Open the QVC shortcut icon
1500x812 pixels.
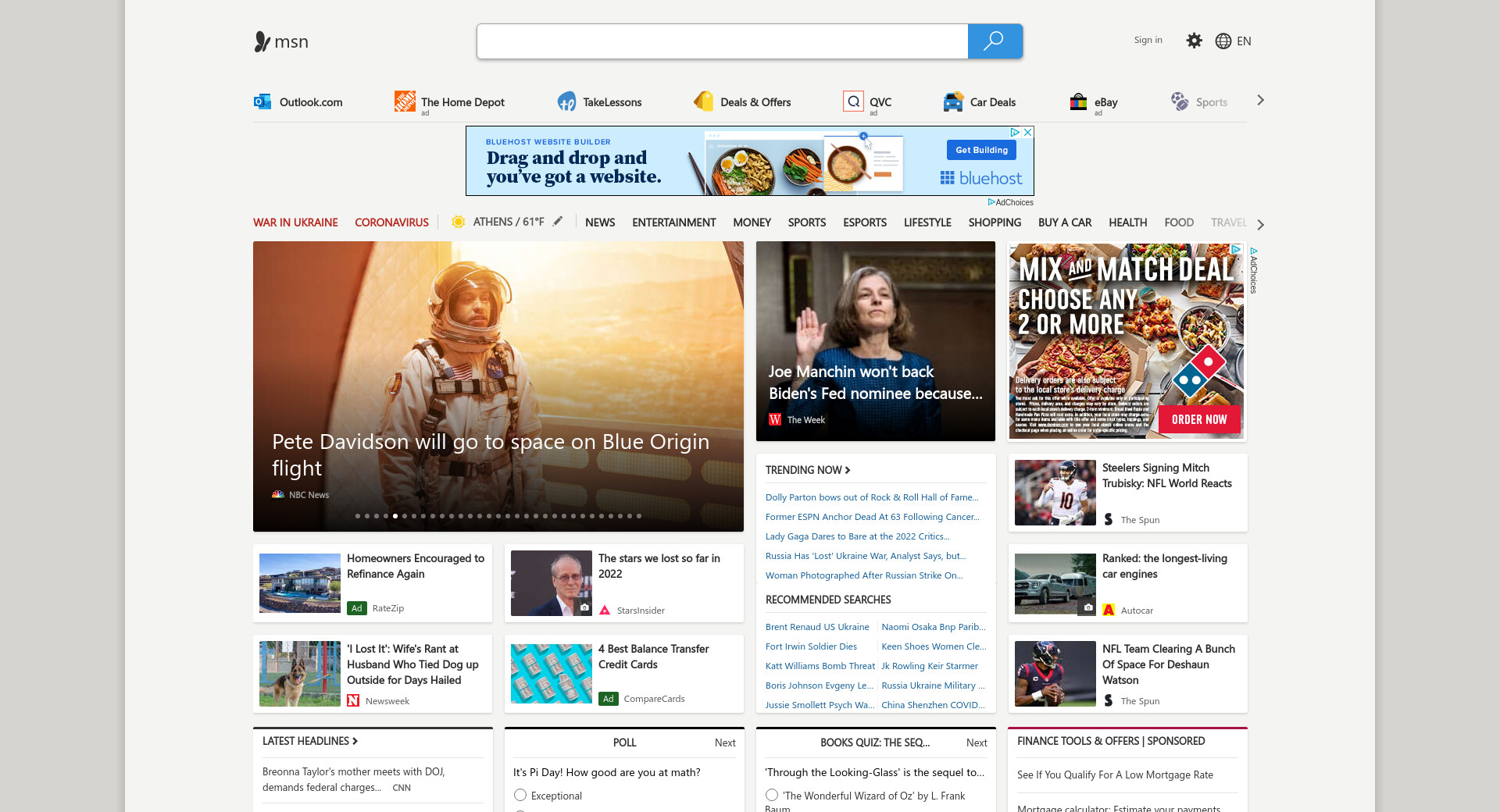coord(853,101)
